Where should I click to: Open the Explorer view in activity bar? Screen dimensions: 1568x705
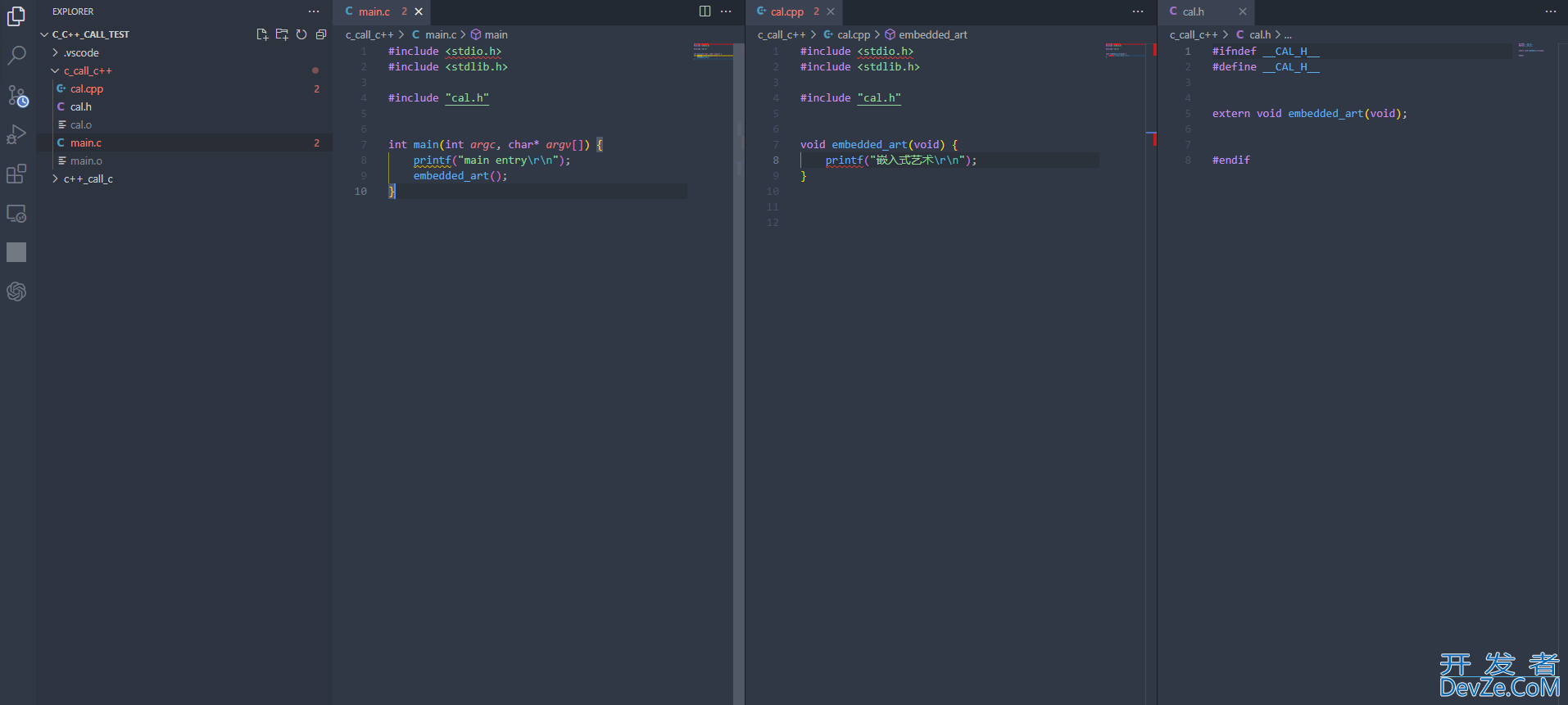(16, 16)
